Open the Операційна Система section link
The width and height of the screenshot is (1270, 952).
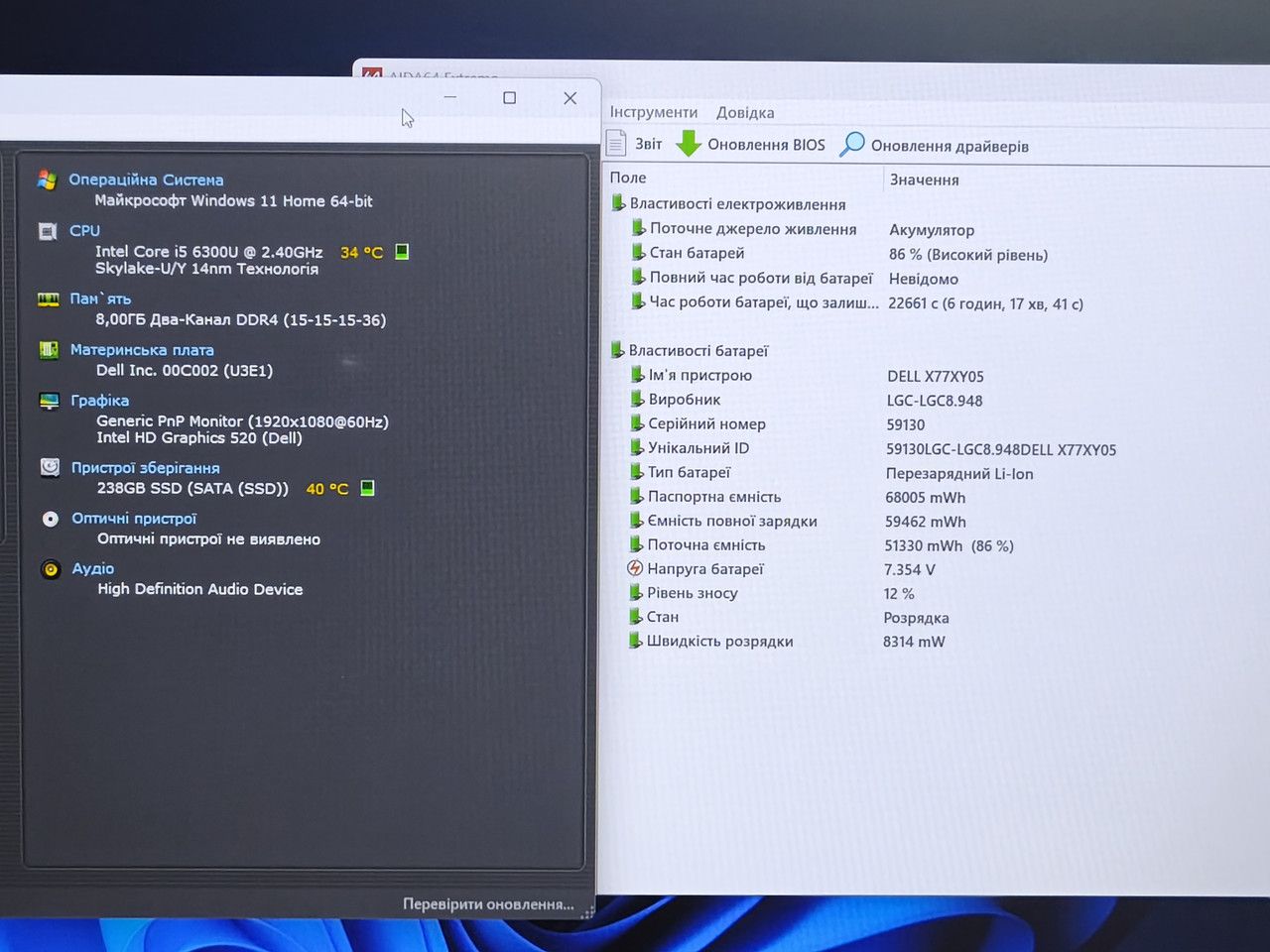coord(146,179)
